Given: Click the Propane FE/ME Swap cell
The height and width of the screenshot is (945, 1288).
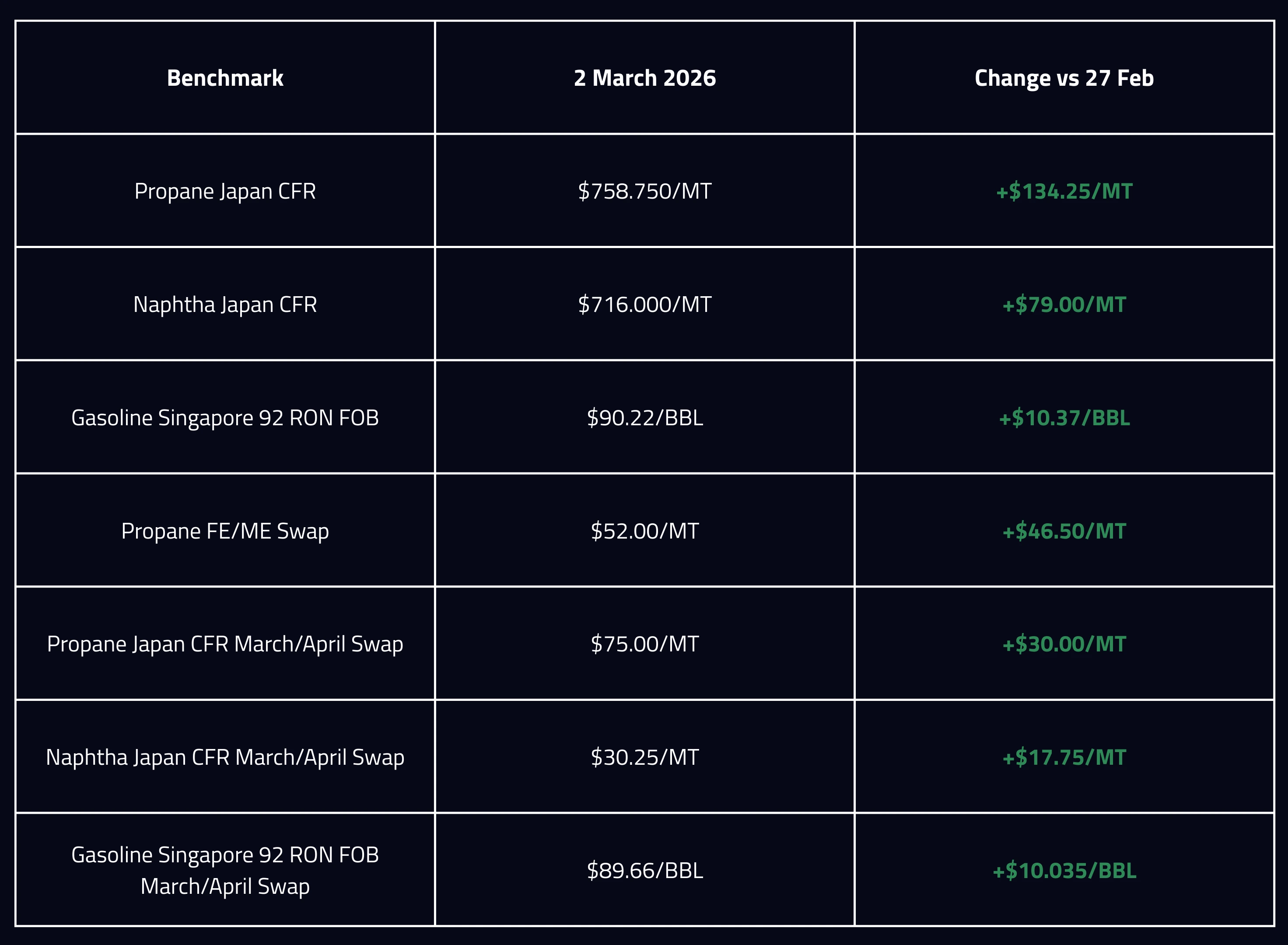Looking at the screenshot, I should coord(225,531).
